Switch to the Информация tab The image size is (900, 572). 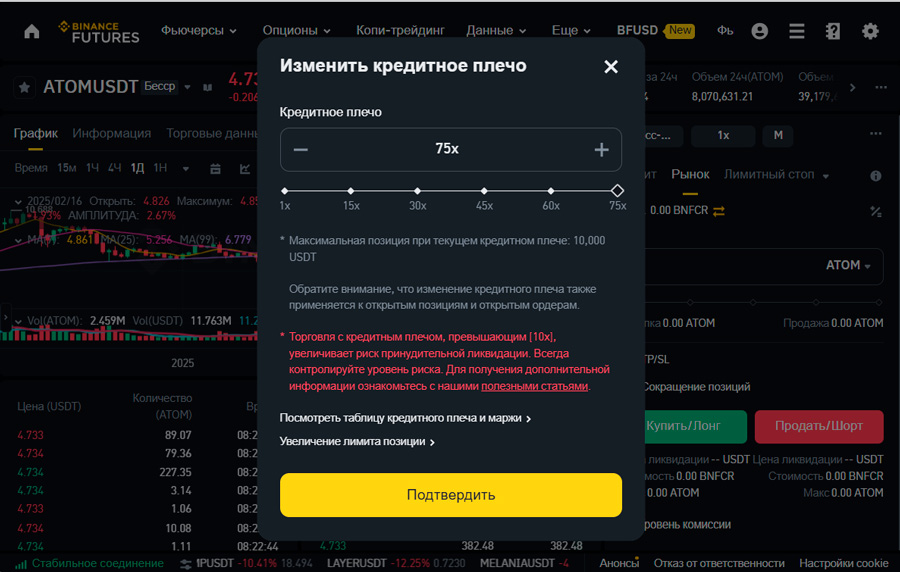point(111,134)
